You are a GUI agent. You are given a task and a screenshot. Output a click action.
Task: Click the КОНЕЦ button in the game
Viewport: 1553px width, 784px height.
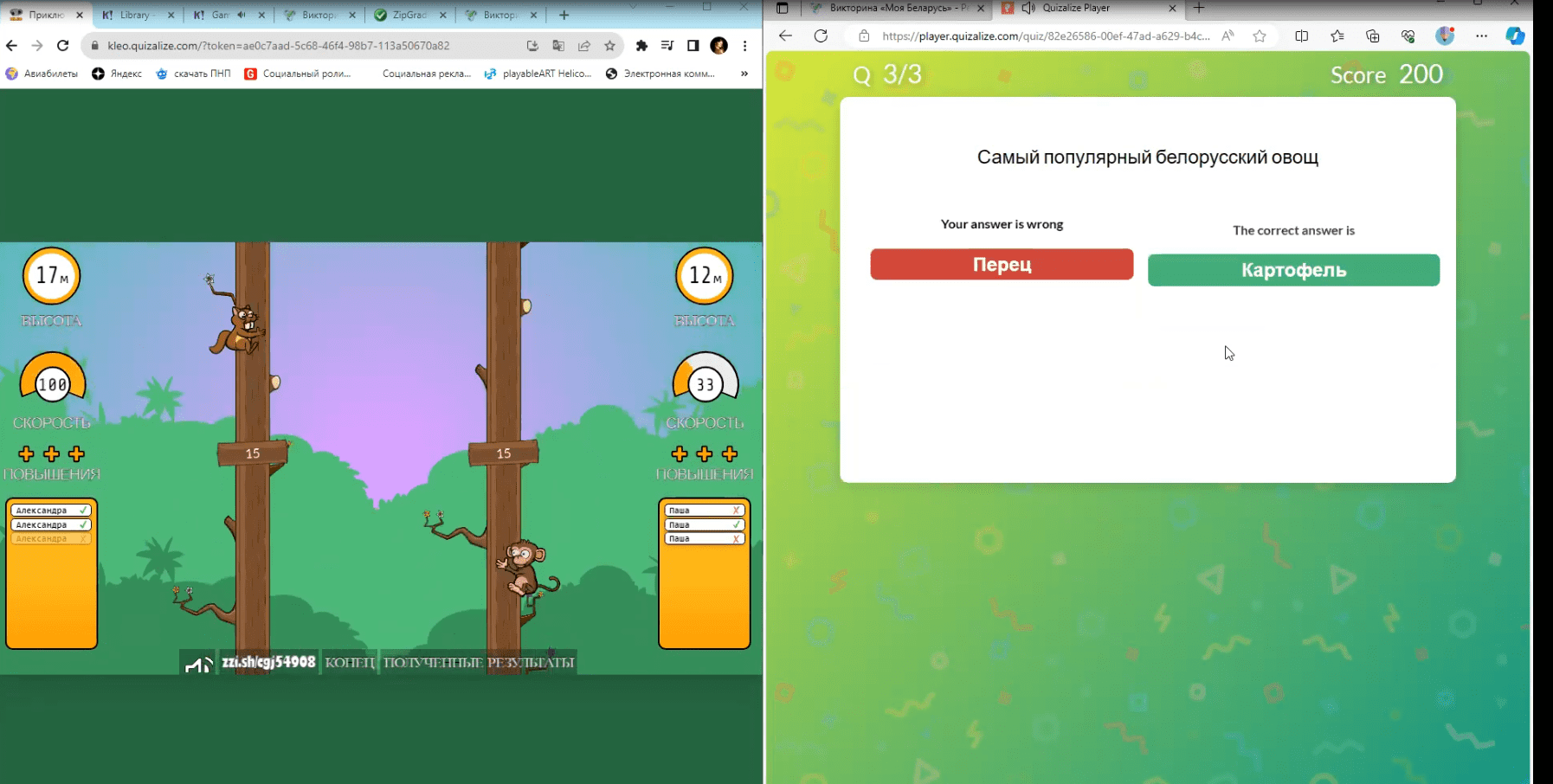coord(350,663)
